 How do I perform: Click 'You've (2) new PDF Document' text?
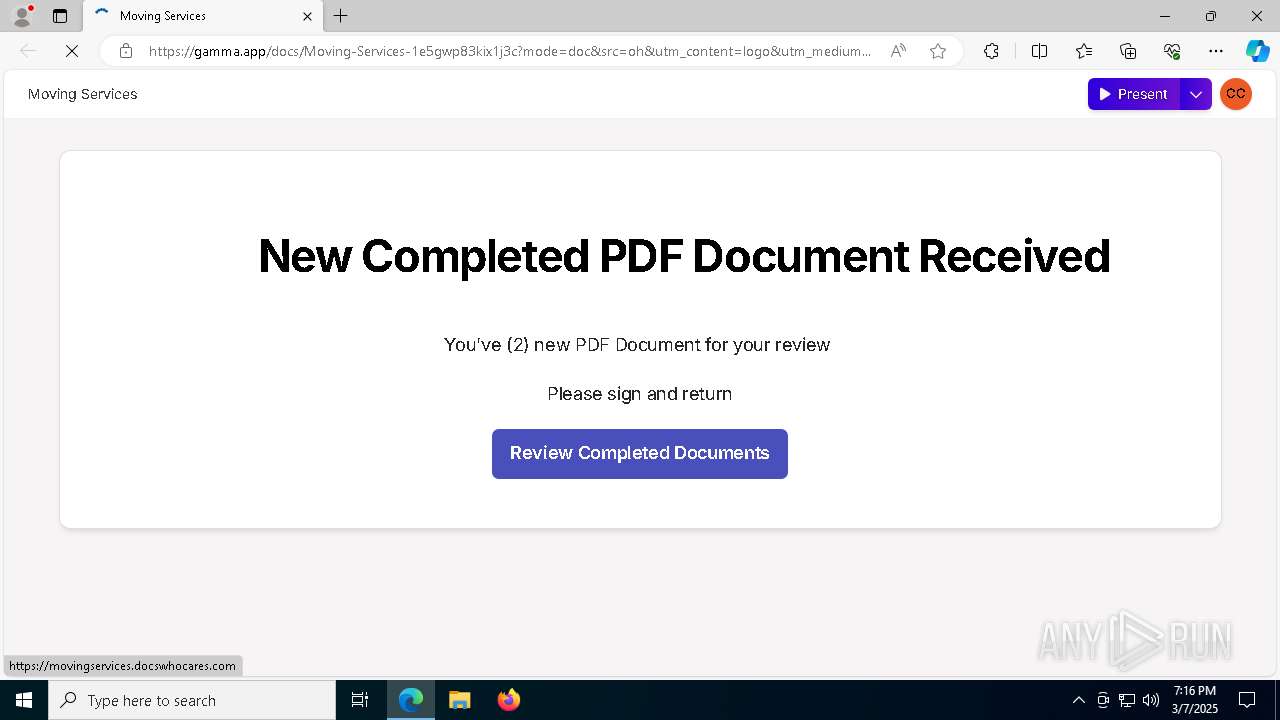pyautogui.click(x=637, y=345)
